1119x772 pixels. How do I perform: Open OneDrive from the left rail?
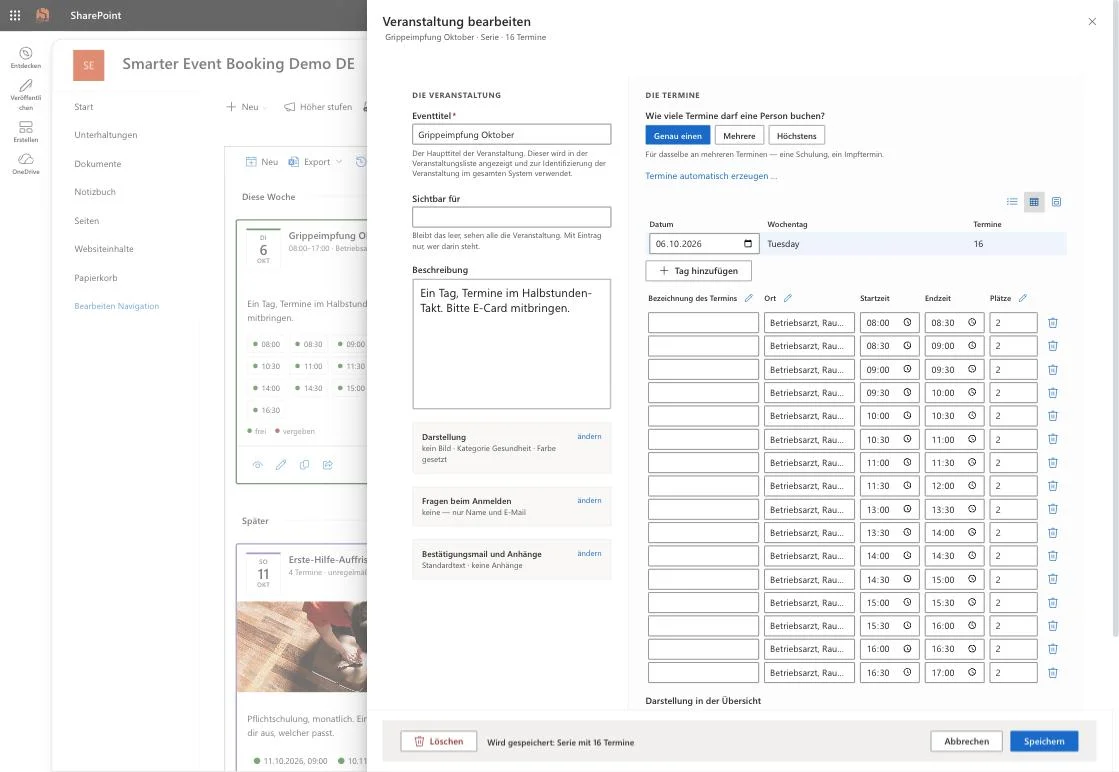(26, 163)
